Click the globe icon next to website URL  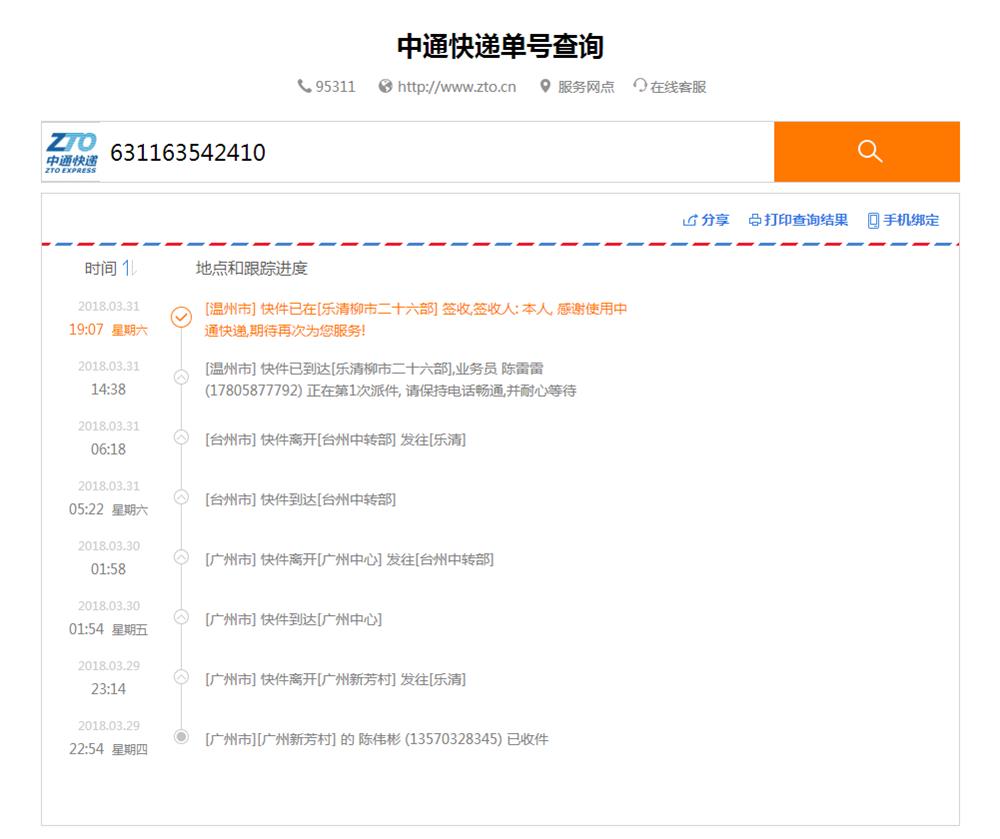point(385,86)
